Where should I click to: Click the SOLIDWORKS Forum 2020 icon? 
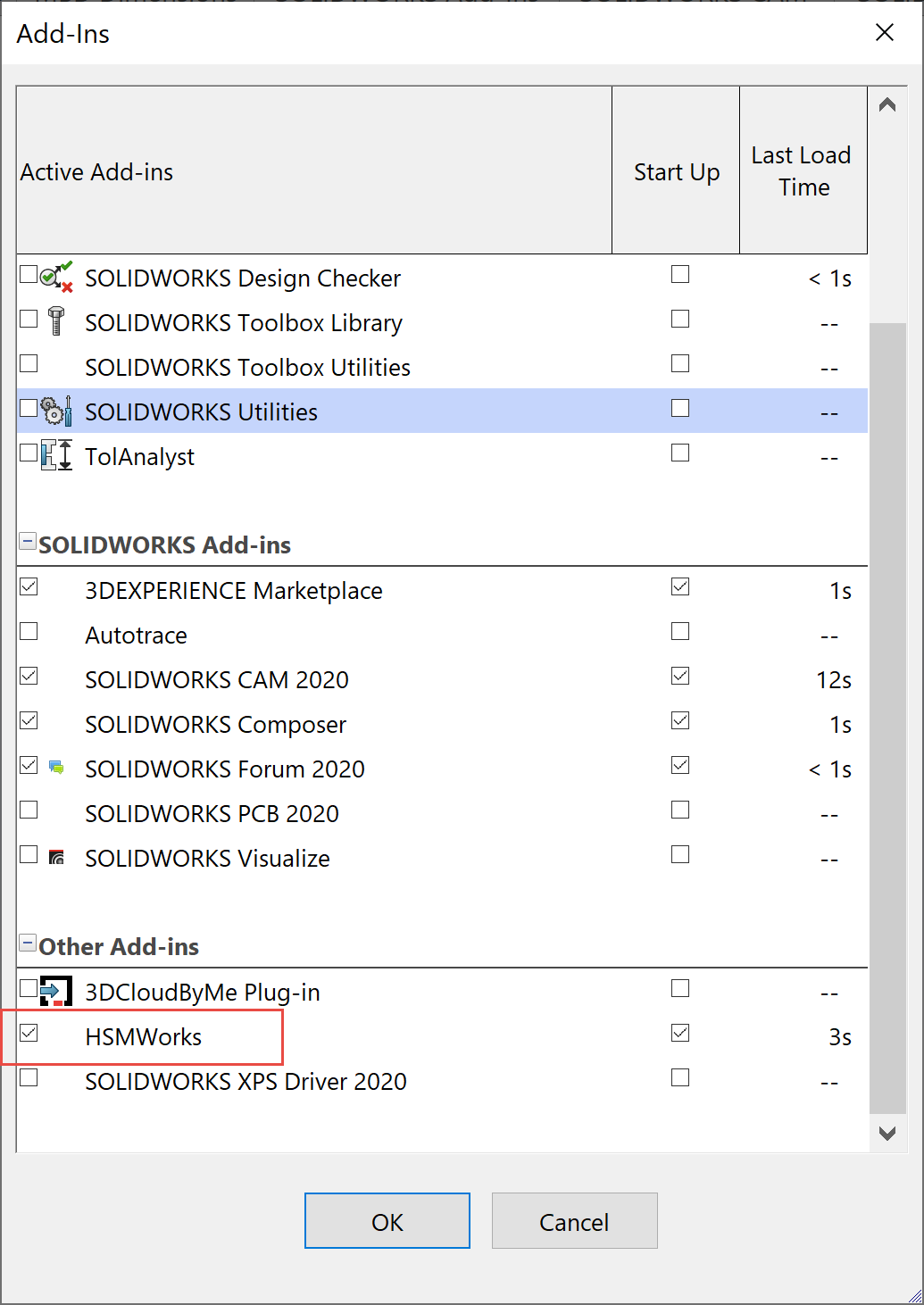[x=56, y=767]
